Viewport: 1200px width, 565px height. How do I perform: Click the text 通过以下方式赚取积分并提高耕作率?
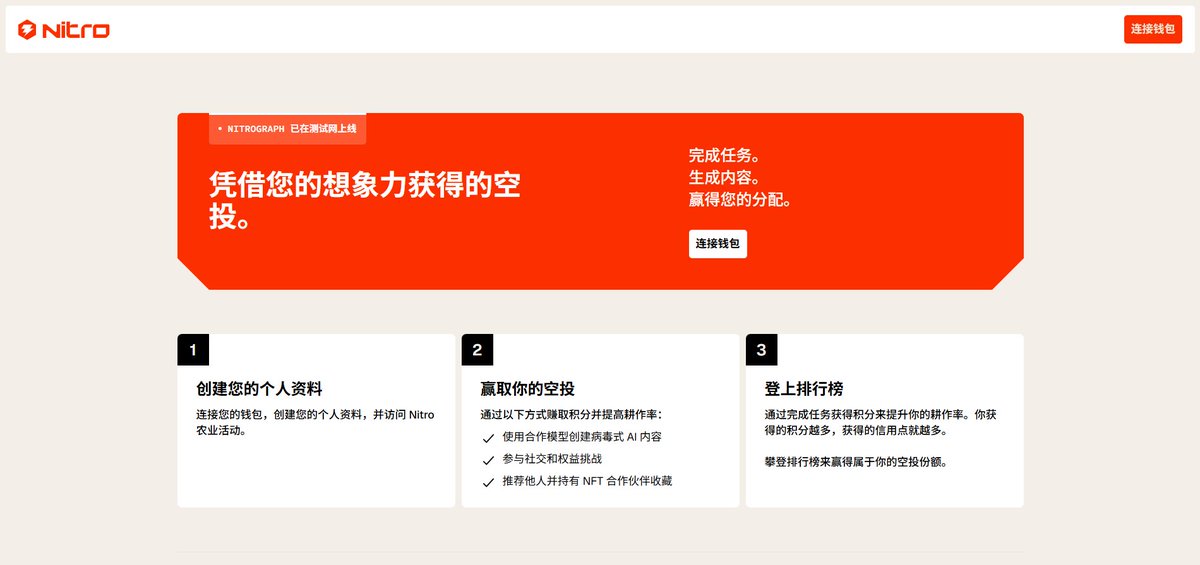click(x=571, y=415)
